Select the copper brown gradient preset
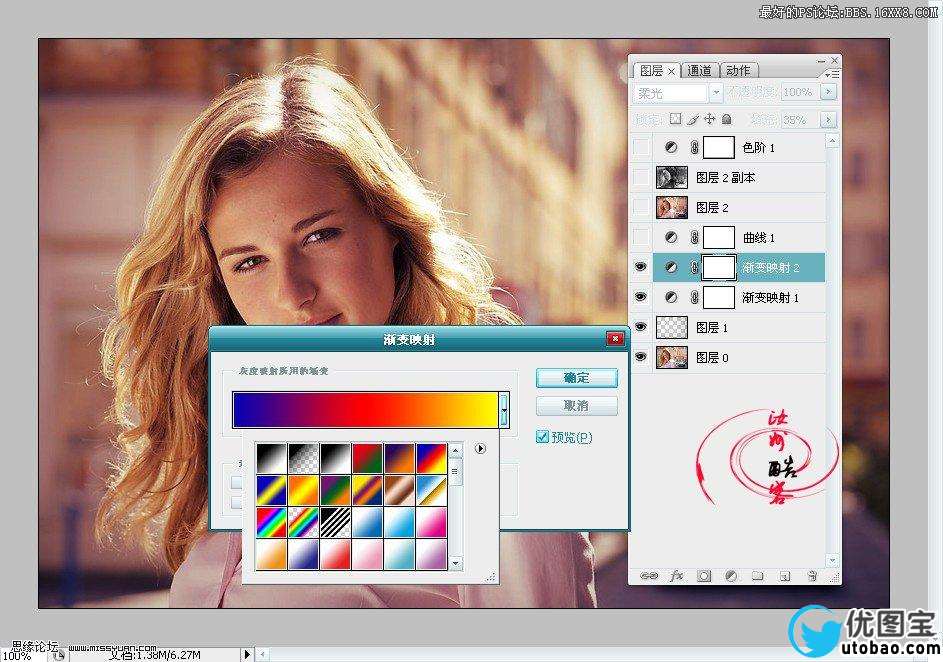The image size is (943, 662). pyautogui.click(x=399, y=491)
